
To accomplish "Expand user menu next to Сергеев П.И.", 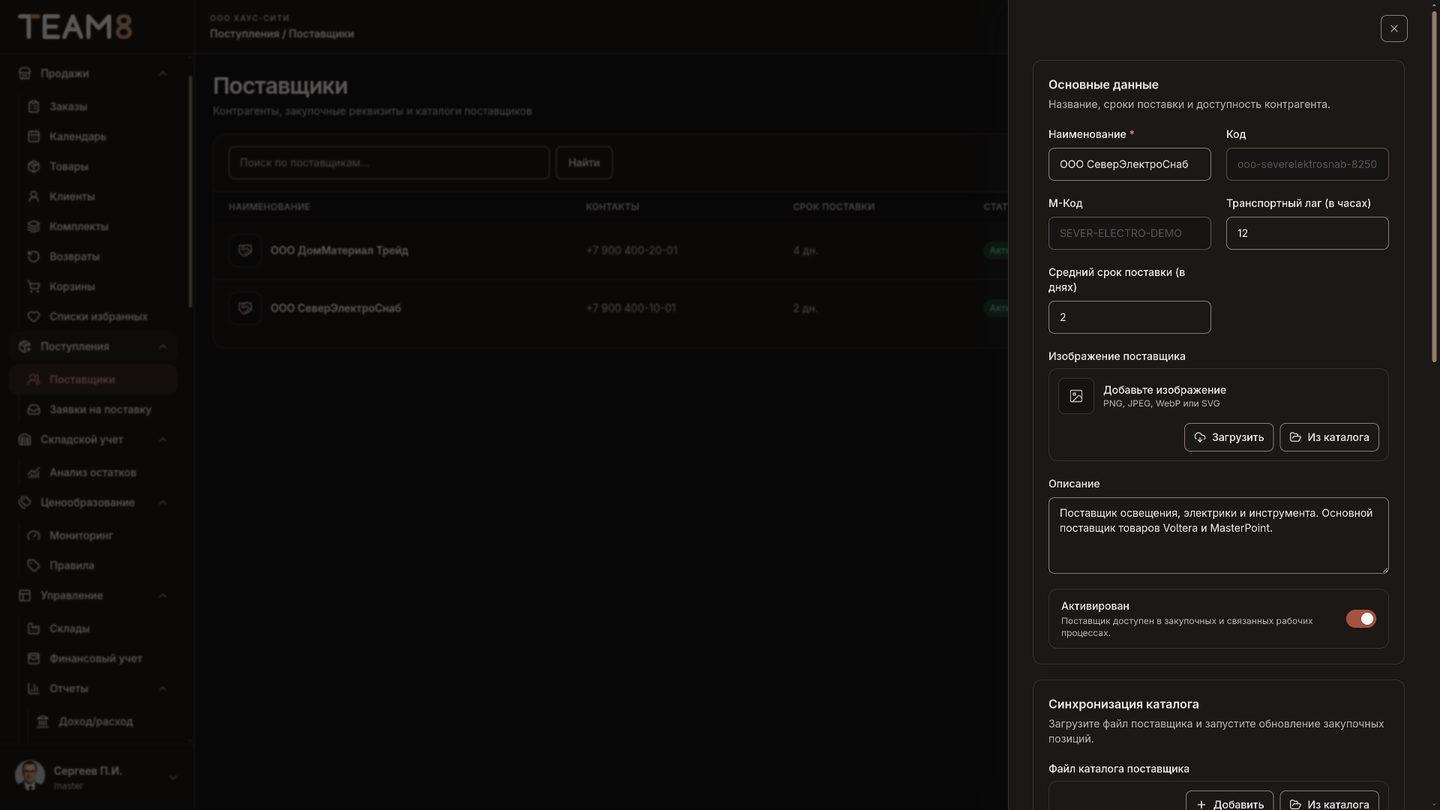I will tap(173, 777).
